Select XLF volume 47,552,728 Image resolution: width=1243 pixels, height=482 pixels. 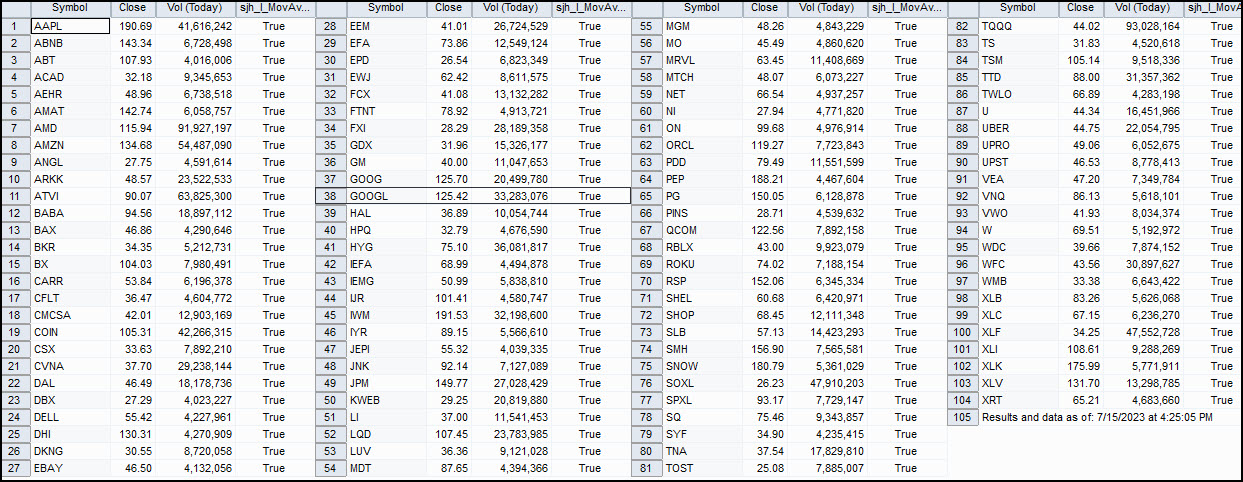(1143, 332)
